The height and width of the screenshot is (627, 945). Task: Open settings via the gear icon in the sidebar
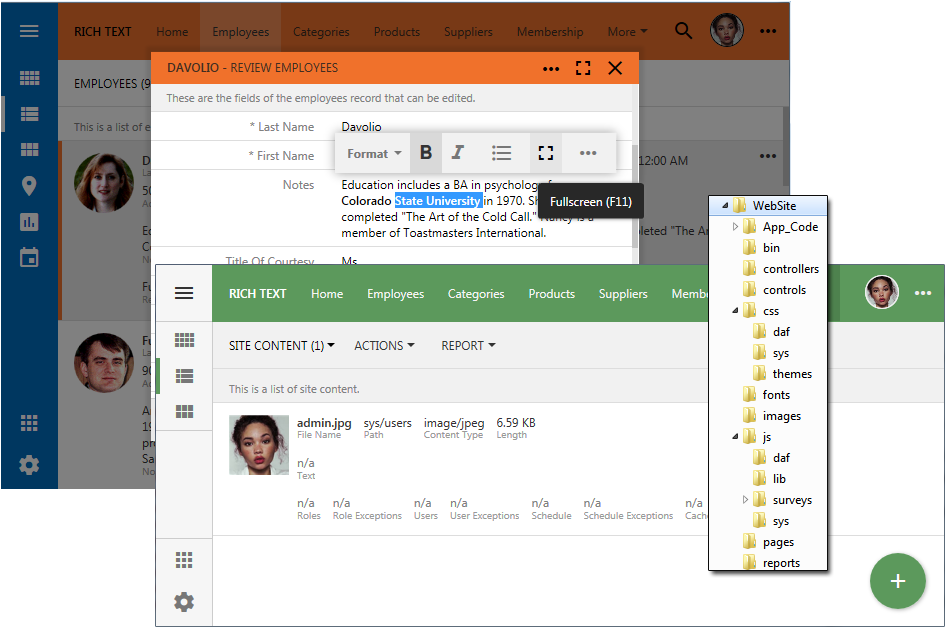[x=29, y=465]
